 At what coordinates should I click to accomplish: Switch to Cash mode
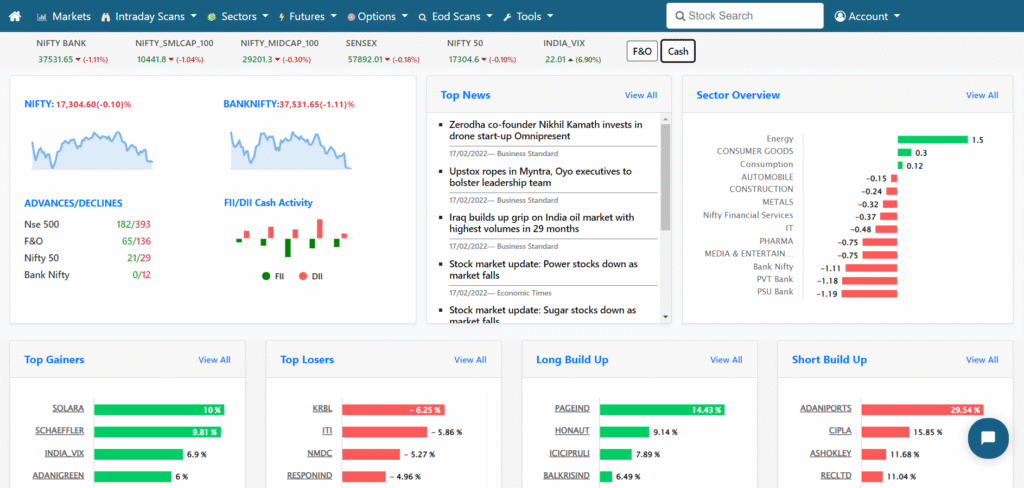[x=677, y=52]
